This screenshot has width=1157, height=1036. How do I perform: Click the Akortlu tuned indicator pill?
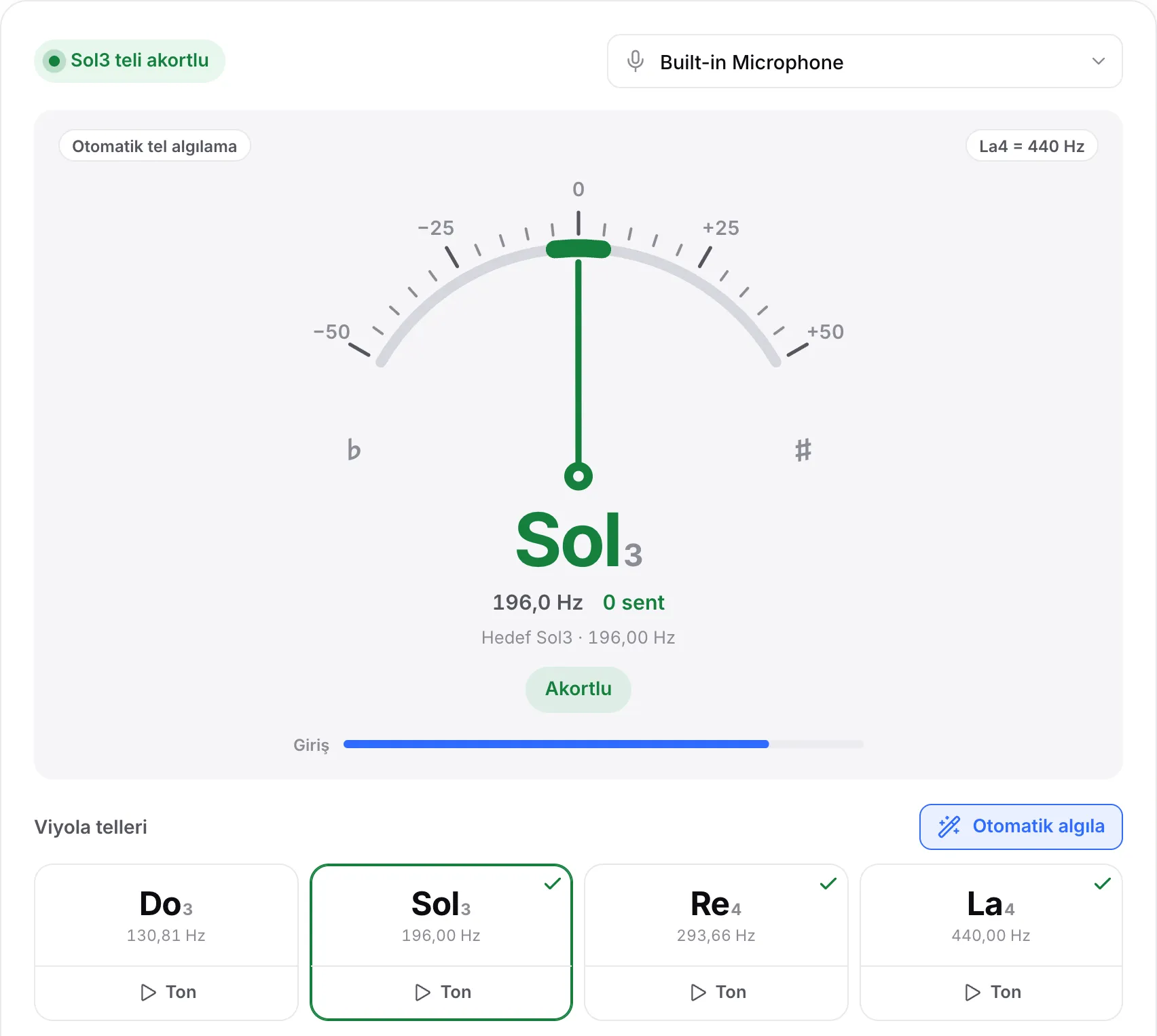(578, 689)
